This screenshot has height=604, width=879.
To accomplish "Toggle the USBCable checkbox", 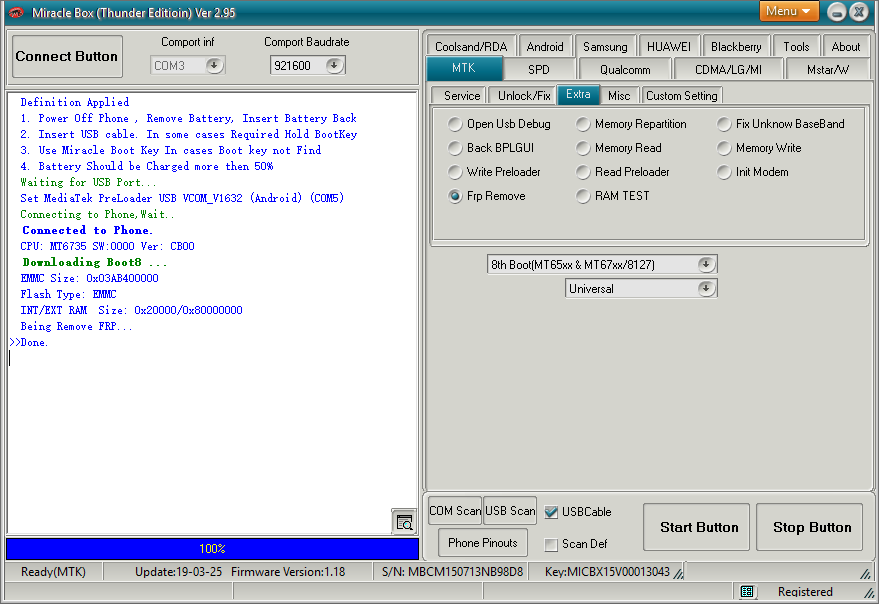I will coord(551,512).
